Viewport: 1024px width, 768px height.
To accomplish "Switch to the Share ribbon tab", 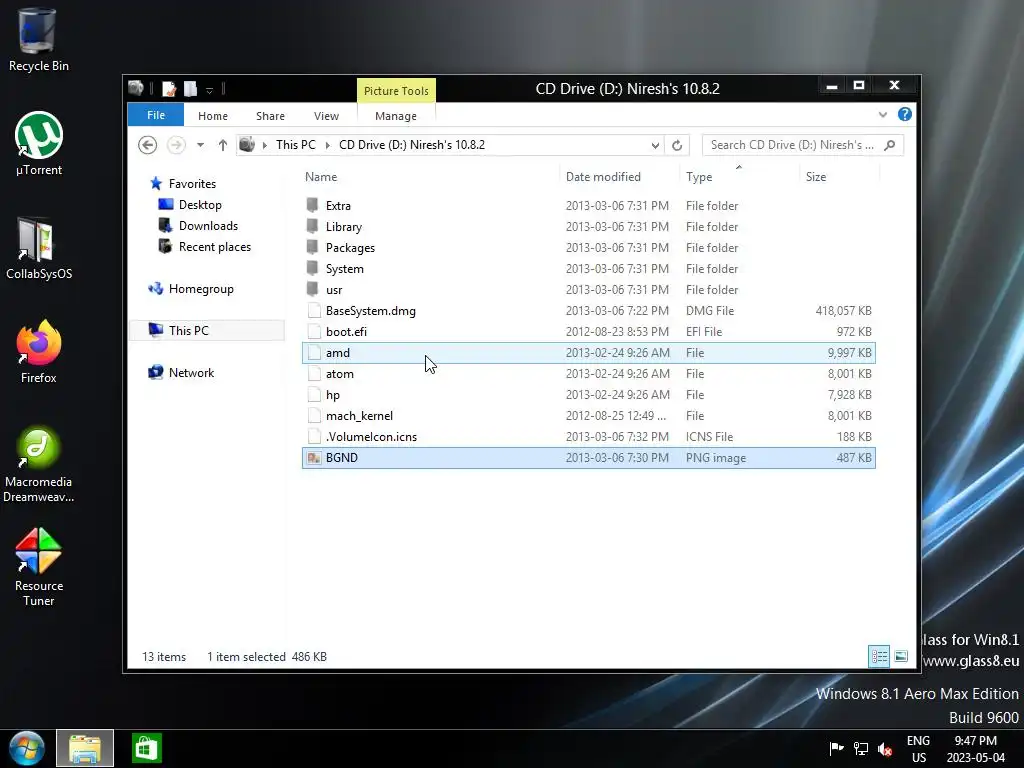I will 270,116.
